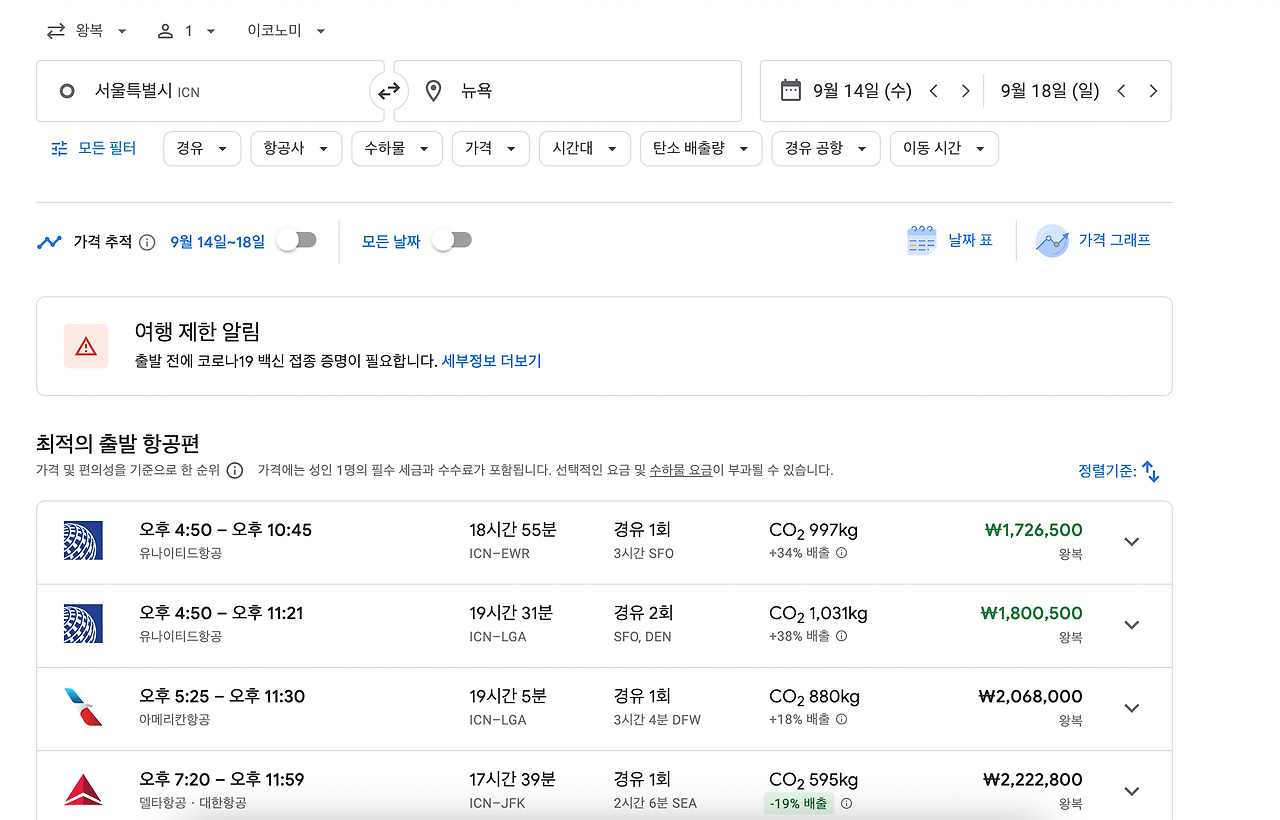Viewport: 1280px width, 820px height.
Task: Open the calendar icon next to departure date
Action: pyautogui.click(x=790, y=90)
